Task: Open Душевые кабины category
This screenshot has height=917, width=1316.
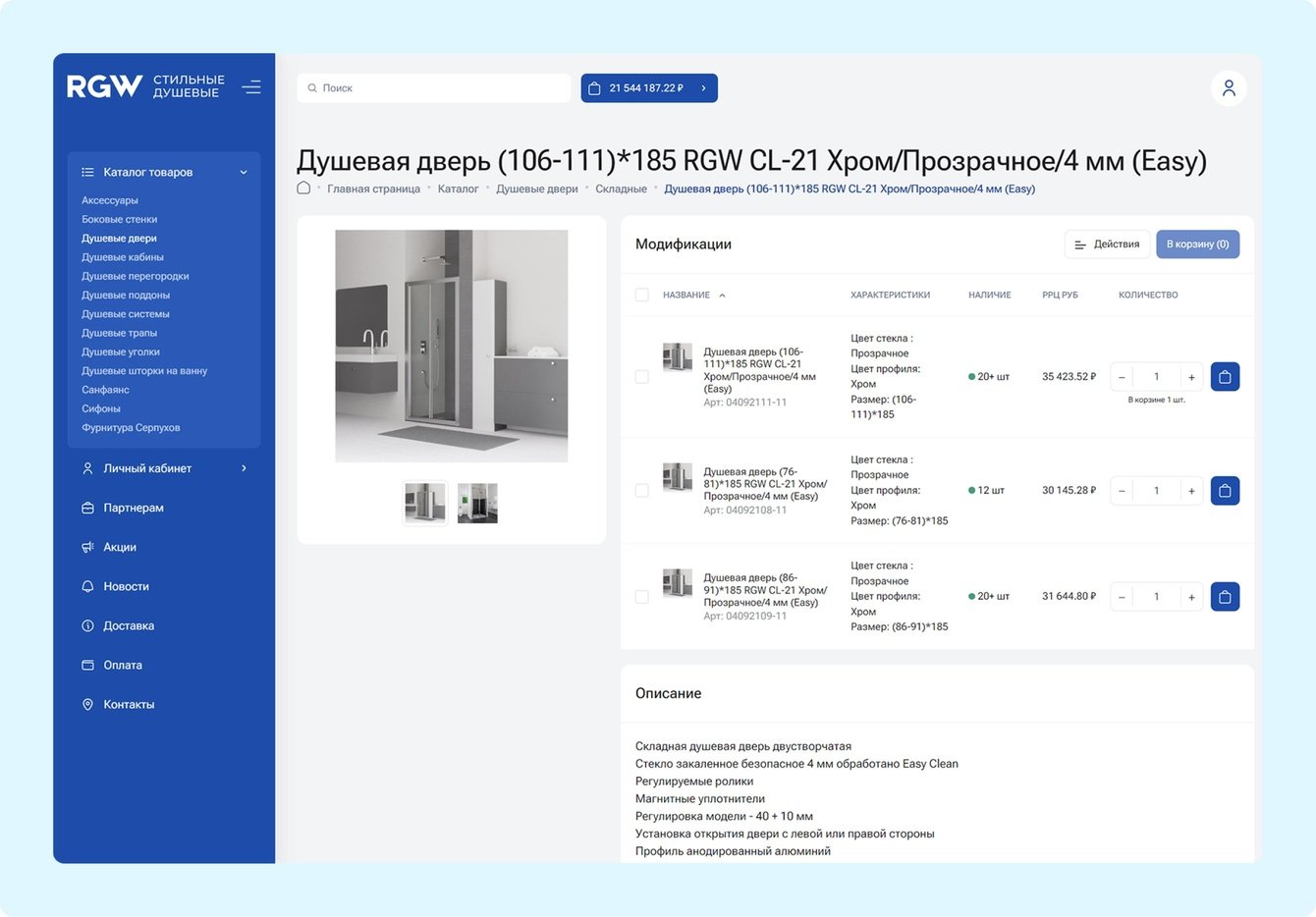Action: point(123,257)
